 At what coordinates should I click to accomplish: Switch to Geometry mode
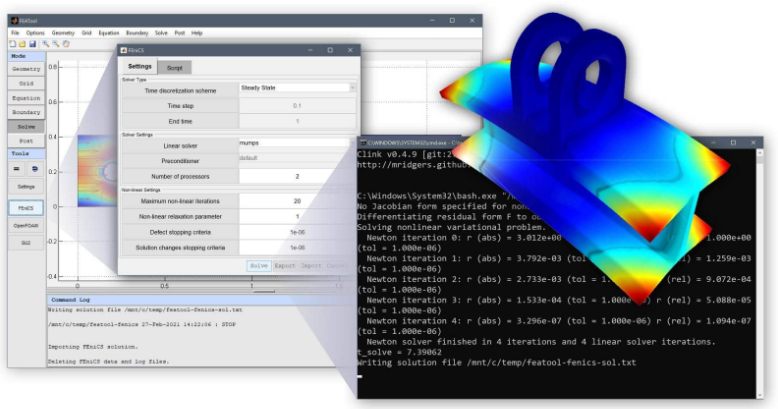pos(26,69)
